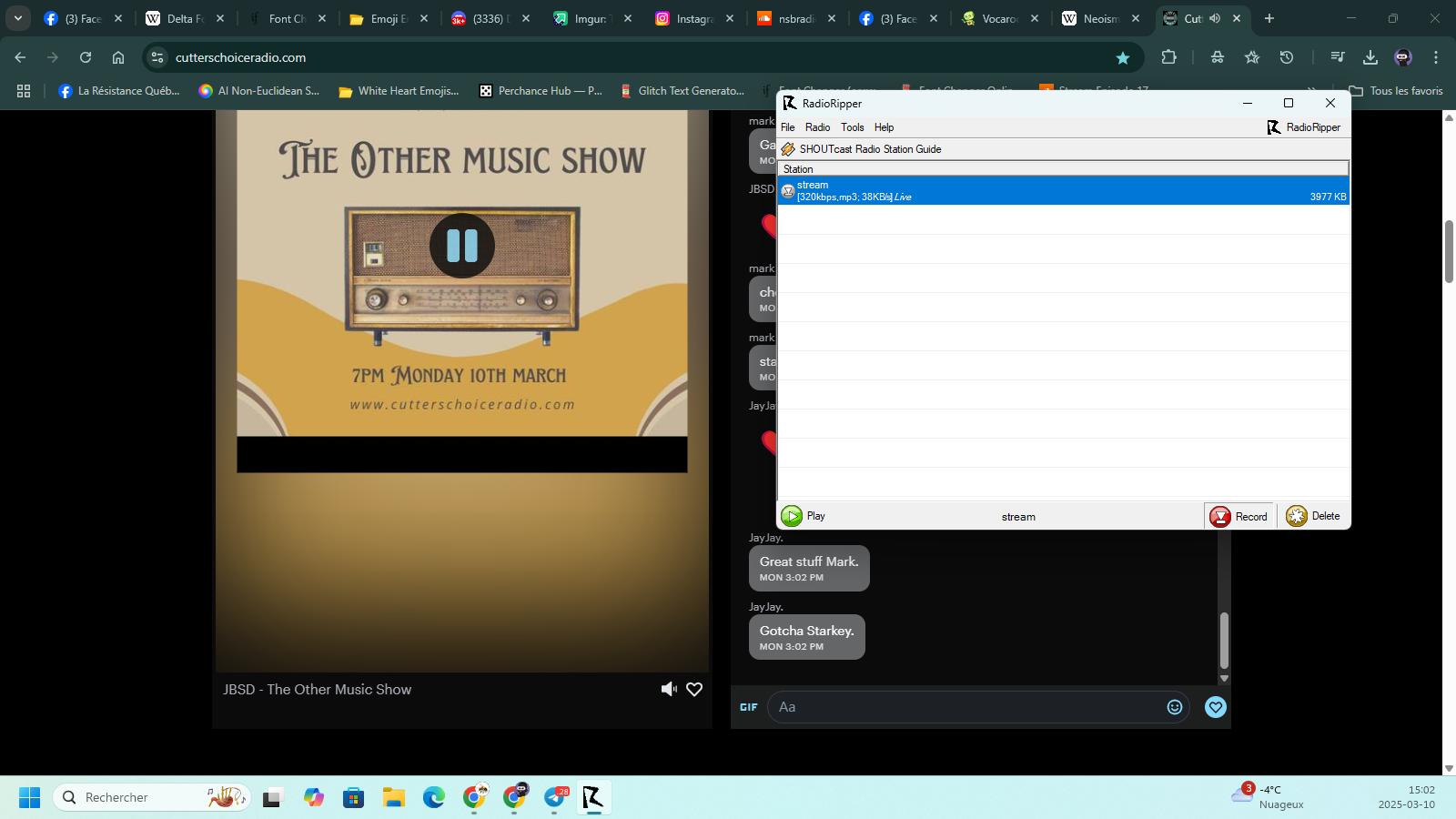
Task: Open the emoji picker in chat
Action: click(x=1175, y=707)
